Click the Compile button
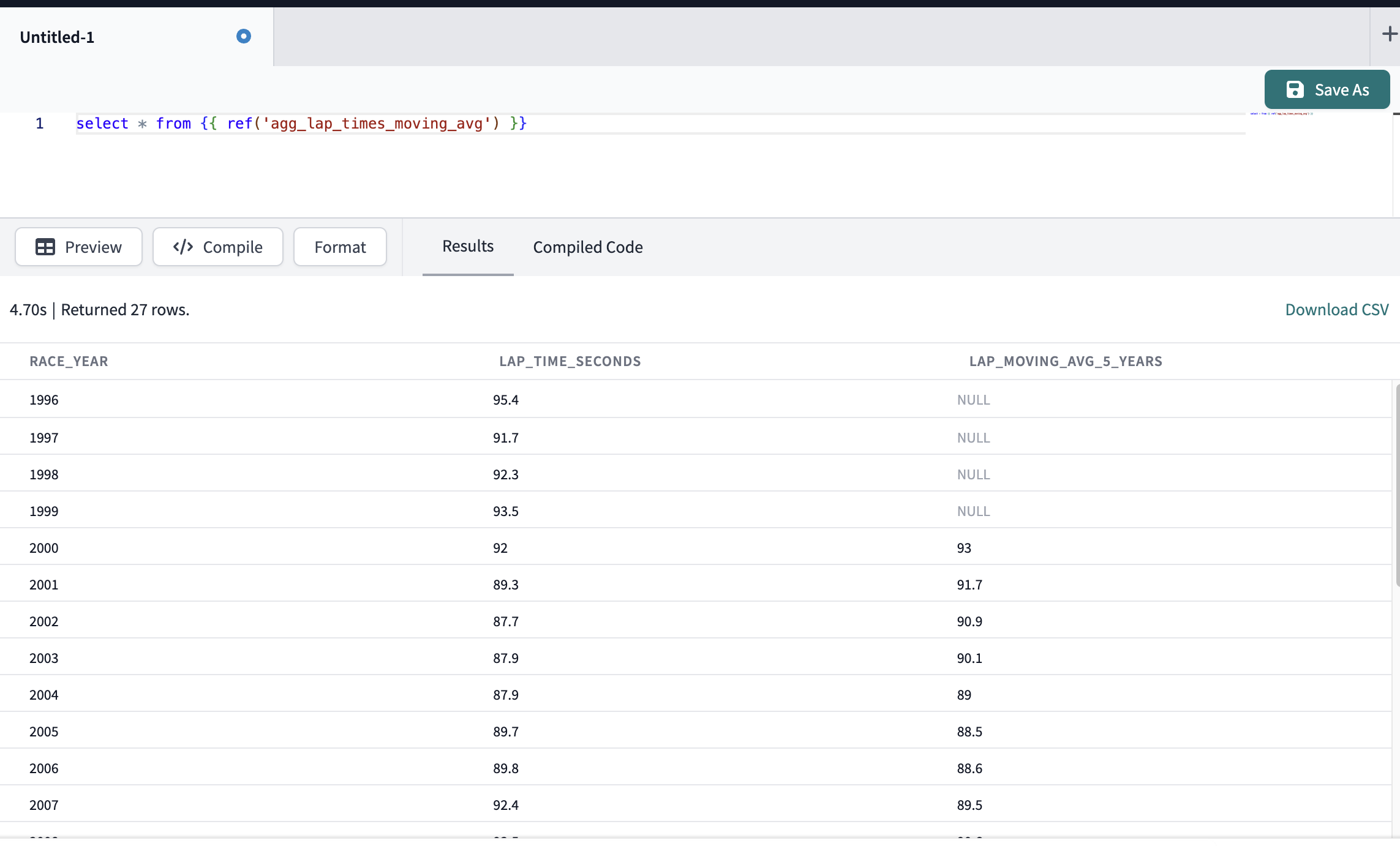This screenshot has height=846, width=1400. (217, 247)
